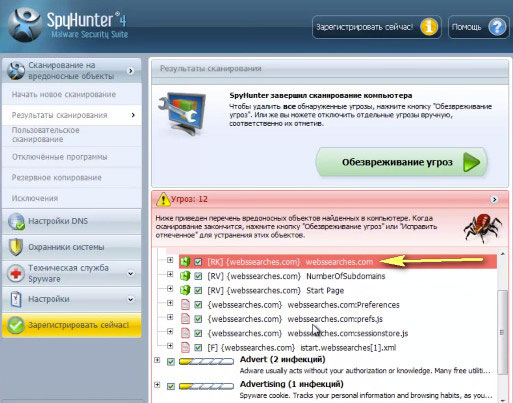
Task: Click file icon of istart.webssearches[1].xml row
Action: tap(185, 348)
